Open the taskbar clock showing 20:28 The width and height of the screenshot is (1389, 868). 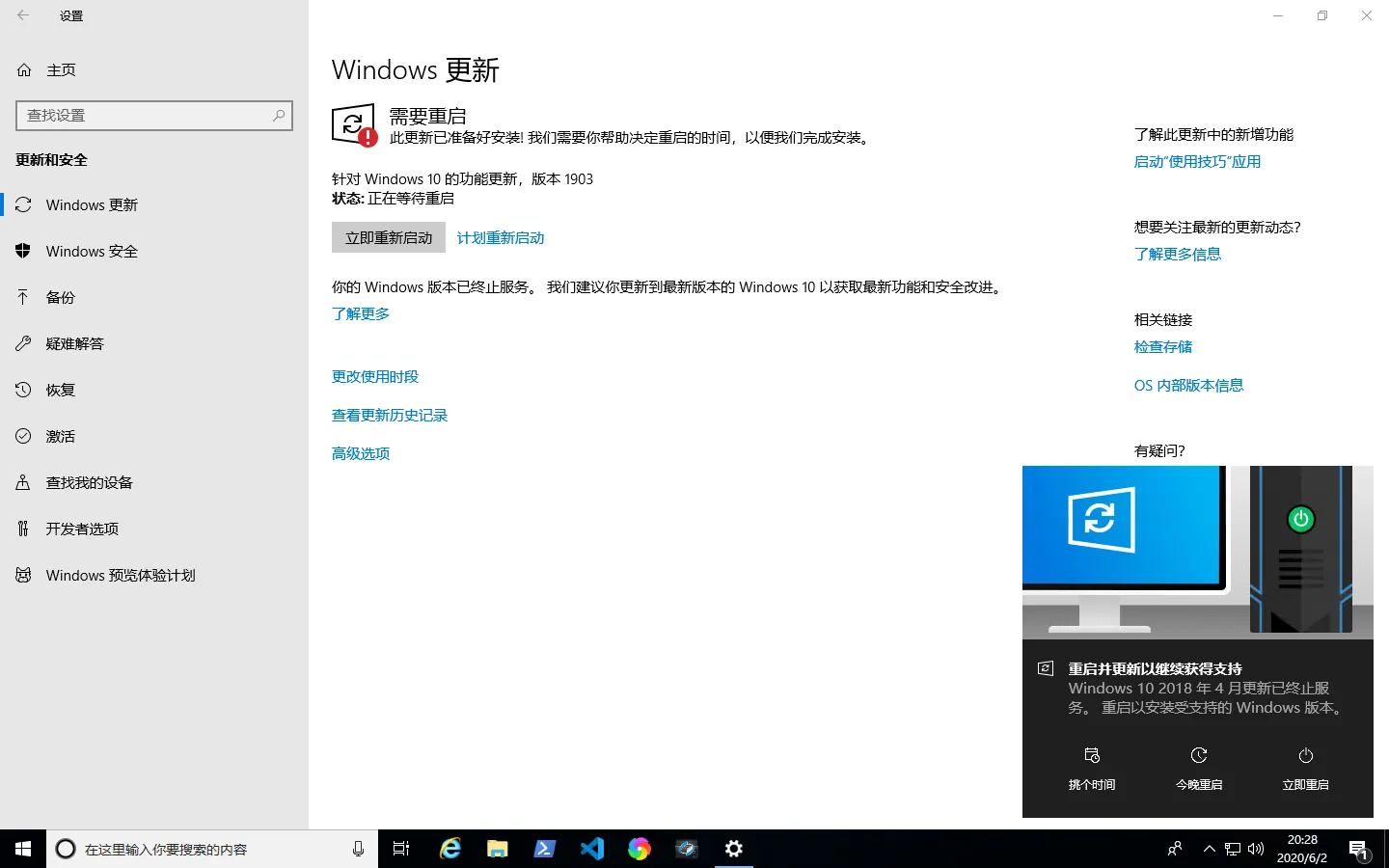tap(1302, 849)
